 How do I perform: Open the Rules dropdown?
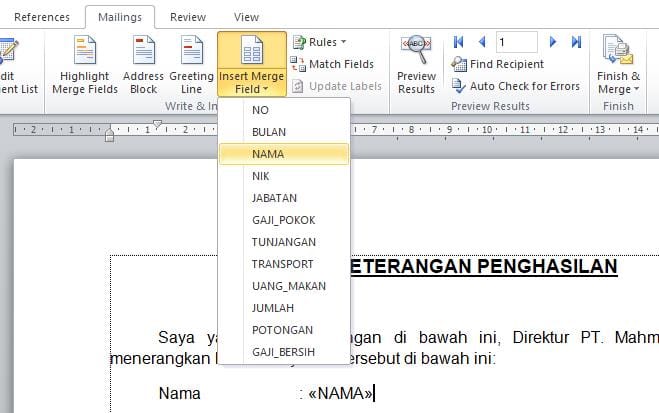pyautogui.click(x=320, y=42)
